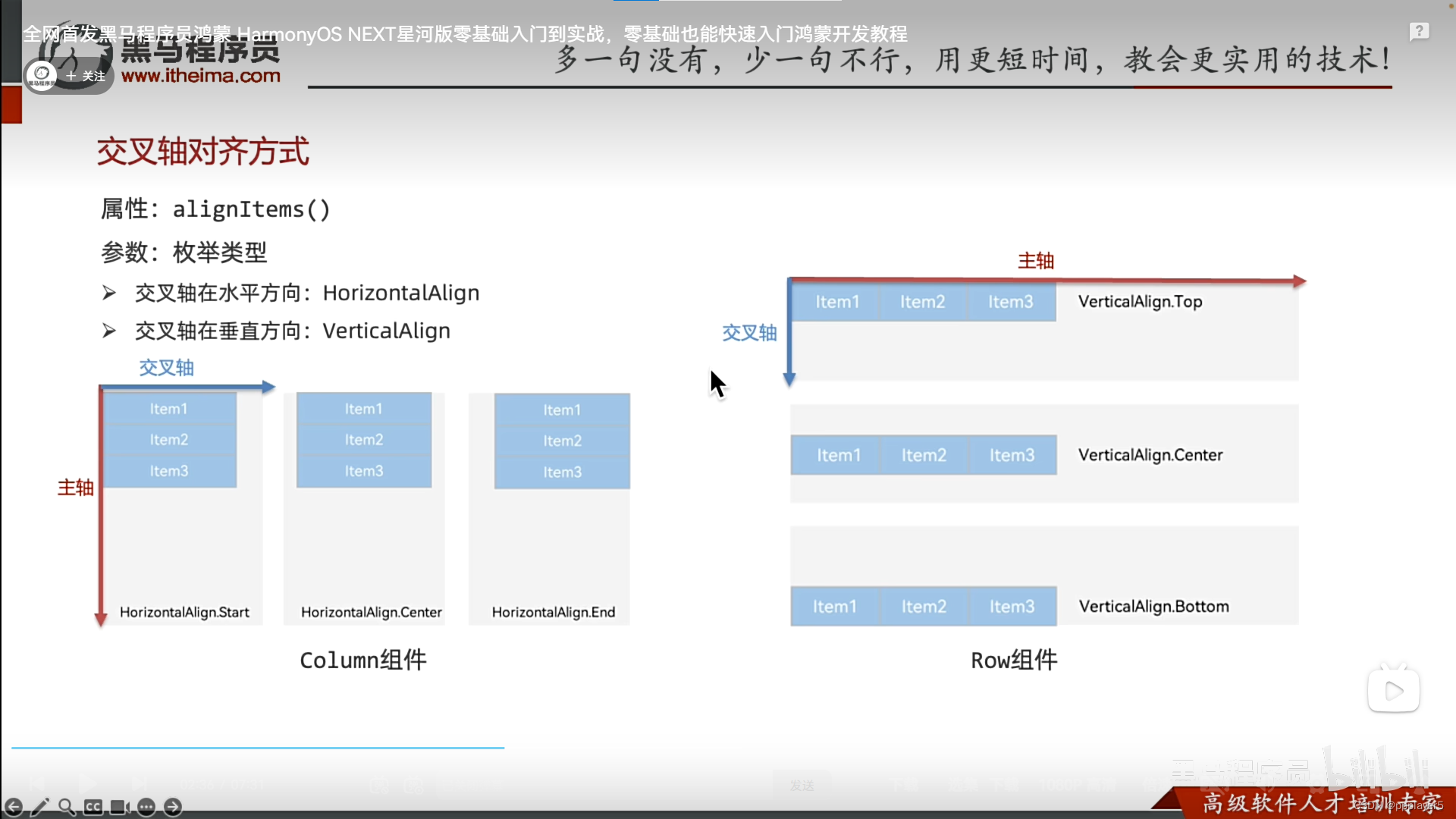Seek using the blue progress bar

coord(258,748)
